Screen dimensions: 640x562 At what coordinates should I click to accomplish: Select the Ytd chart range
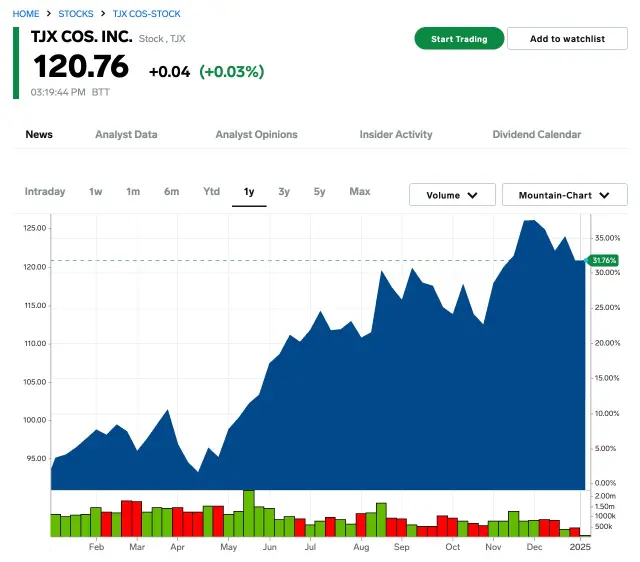pyautogui.click(x=211, y=191)
